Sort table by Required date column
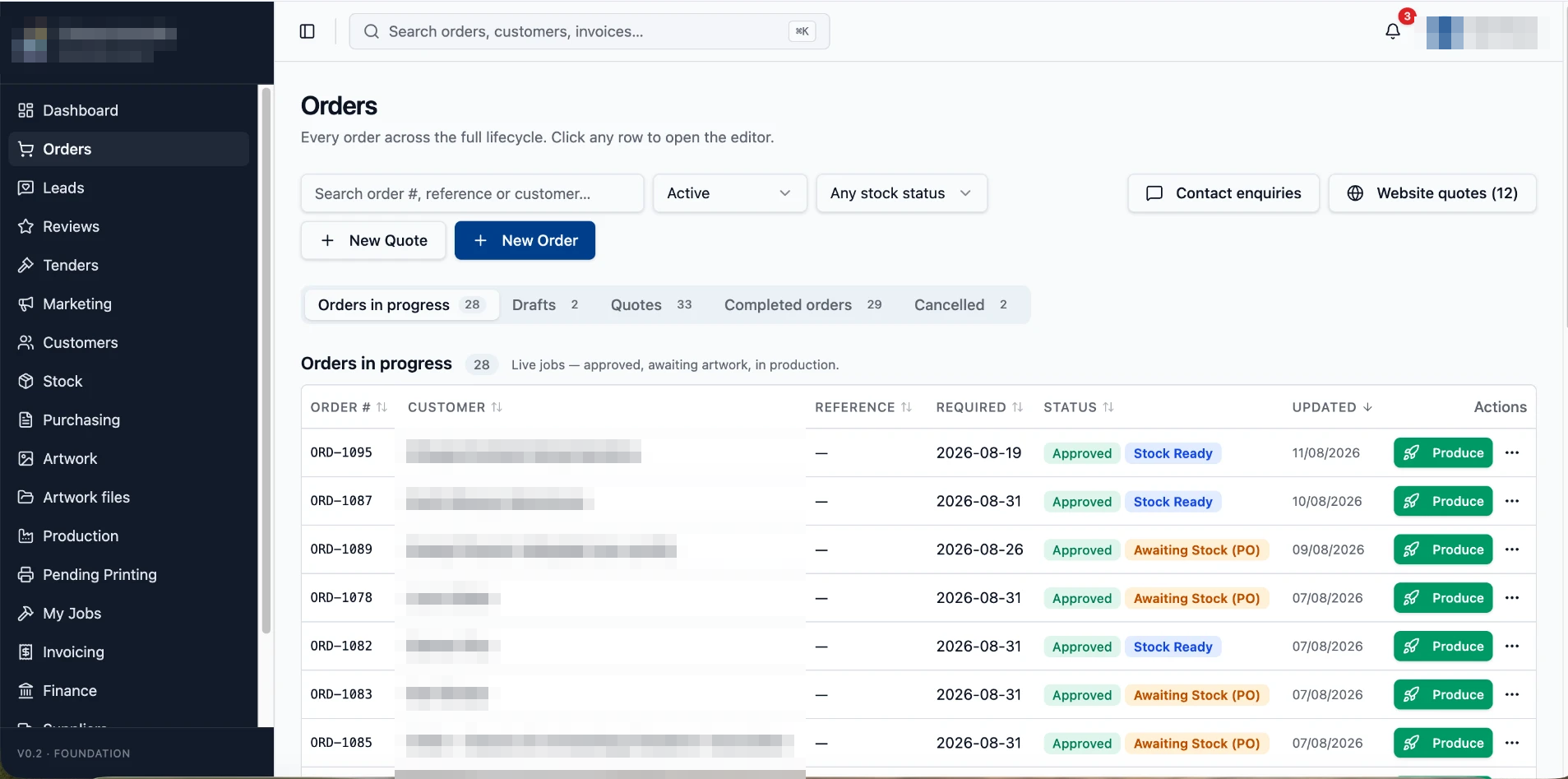 tap(979, 407)
